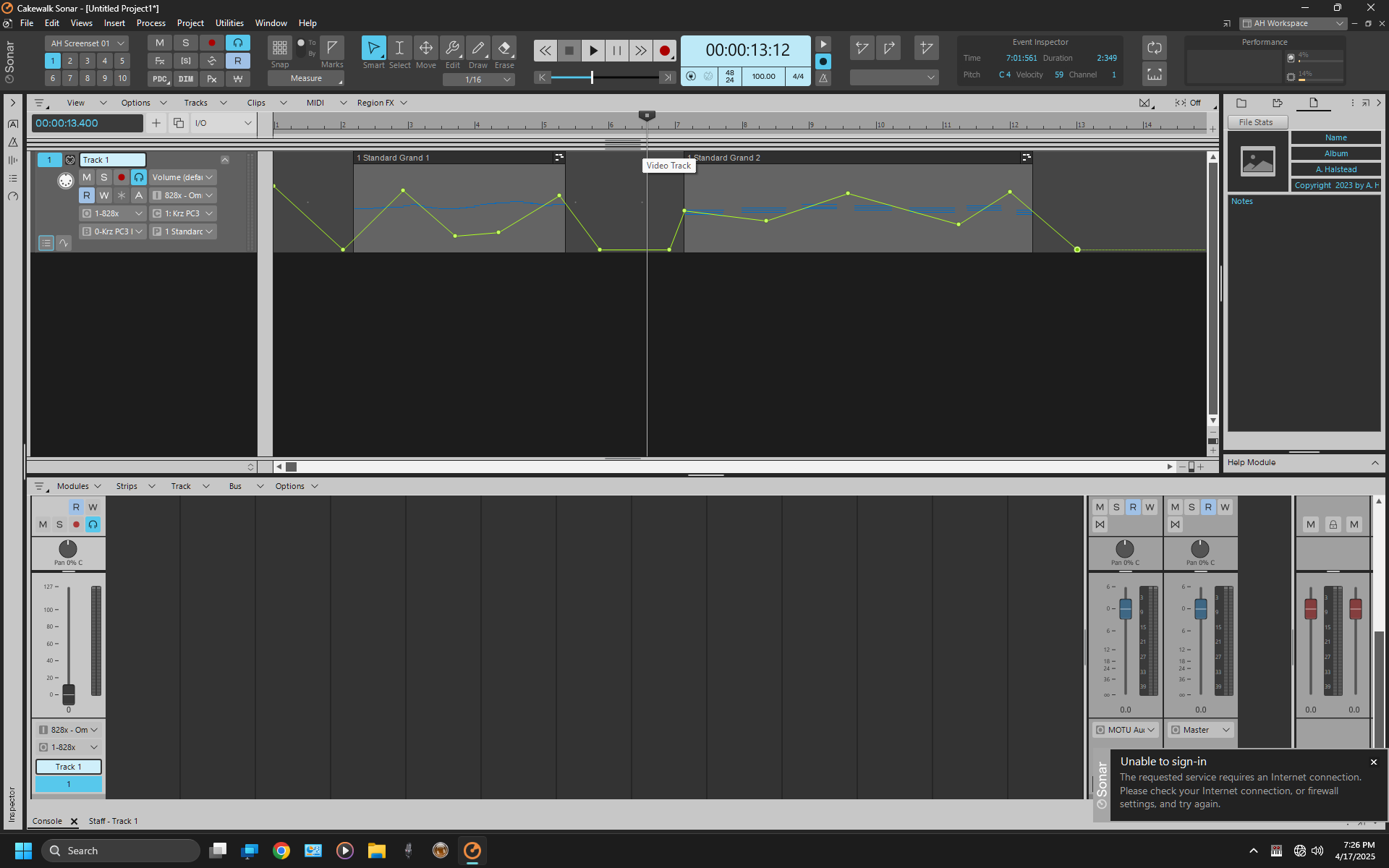Toggle Track 1 record arm button
Image resolution: width=1389 pixels, height=868 pixels.
coord(122,177)
